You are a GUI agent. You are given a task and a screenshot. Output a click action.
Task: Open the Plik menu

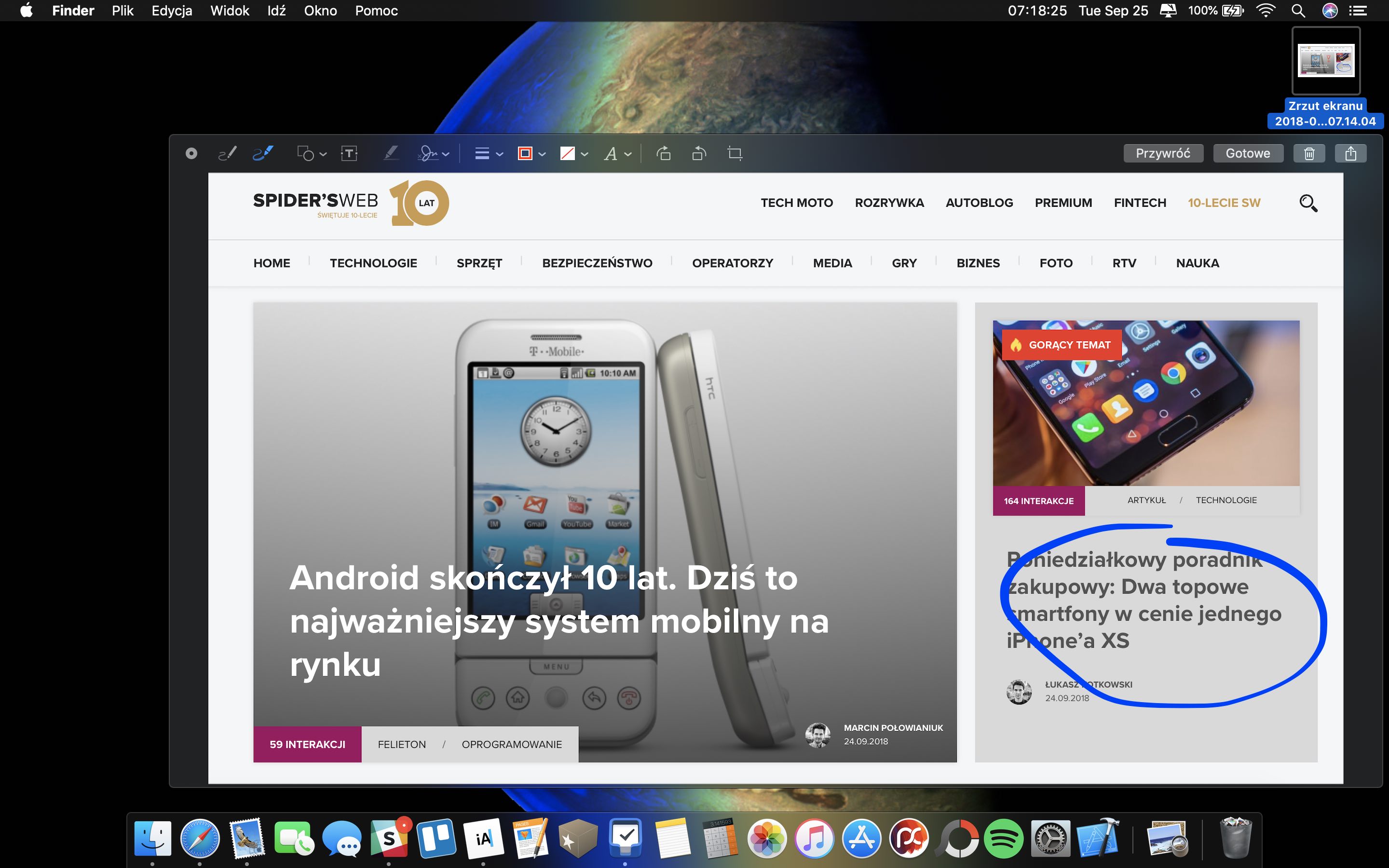[x=123, y=10]
